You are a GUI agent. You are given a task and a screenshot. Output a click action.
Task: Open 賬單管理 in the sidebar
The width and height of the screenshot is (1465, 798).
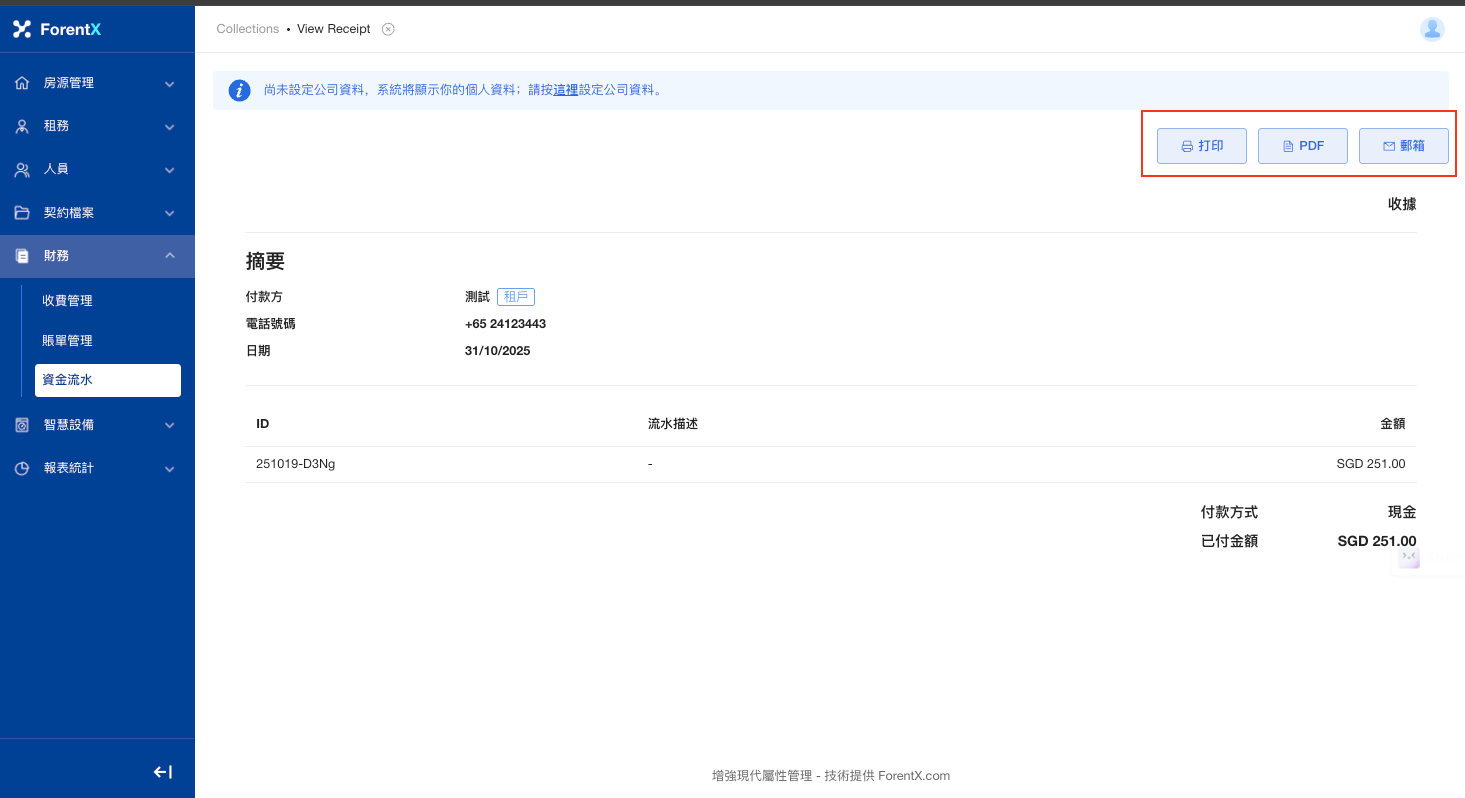[67, 340]
